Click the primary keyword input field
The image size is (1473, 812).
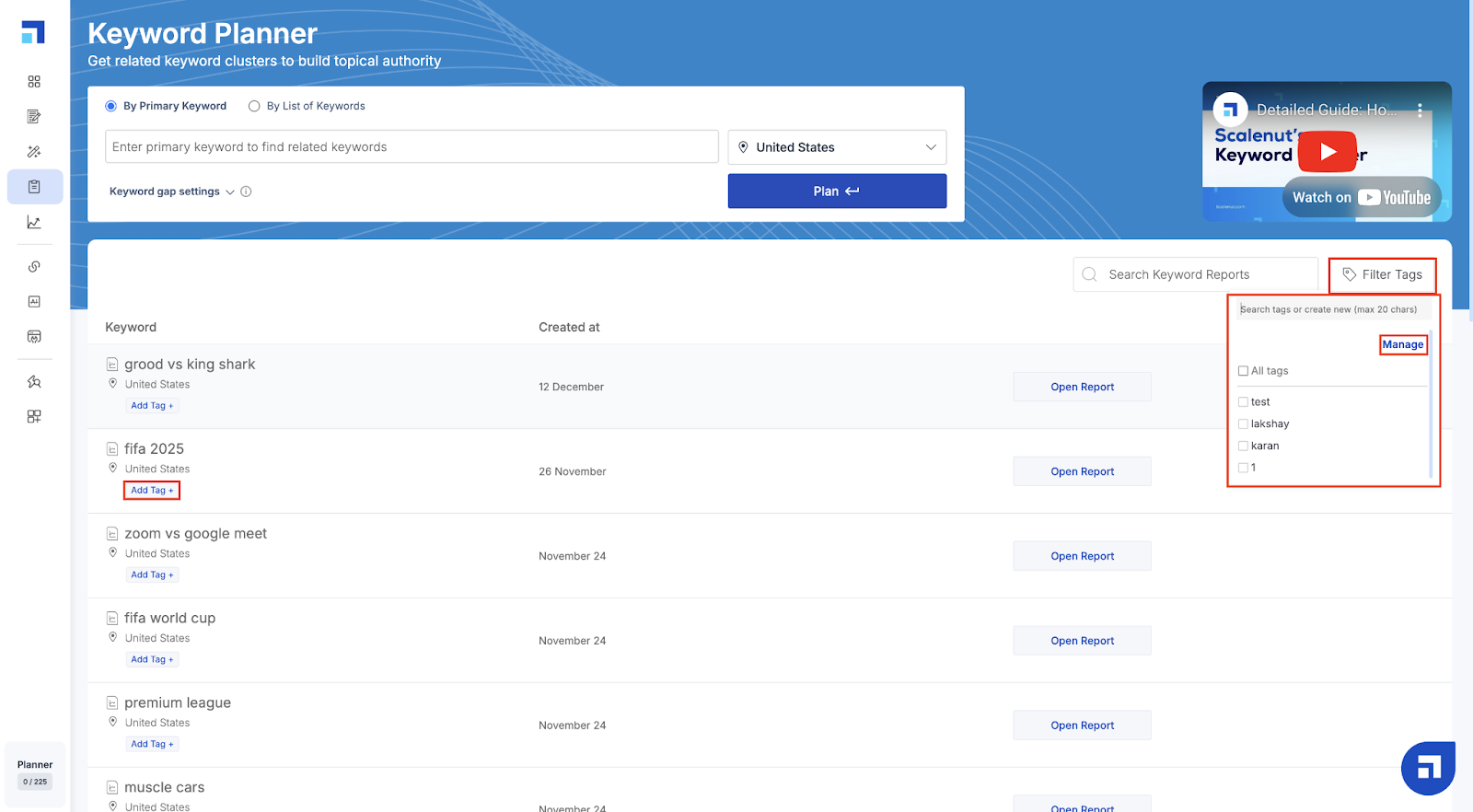click(412, 147)
